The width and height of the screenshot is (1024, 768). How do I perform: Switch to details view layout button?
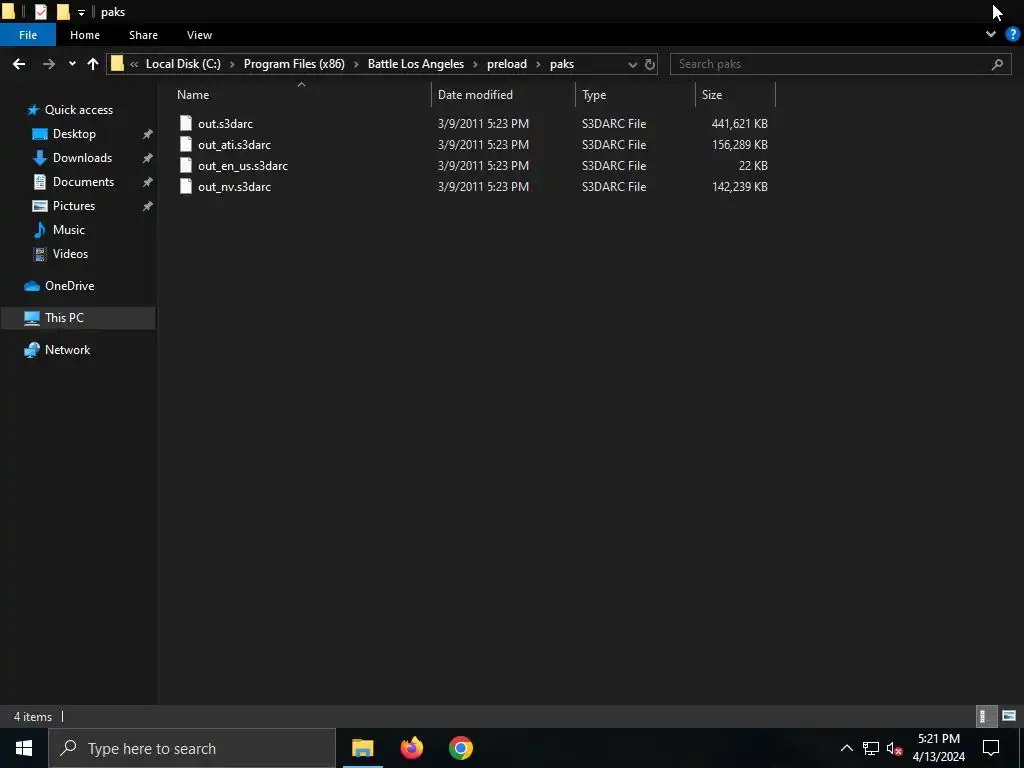[985, 716]
